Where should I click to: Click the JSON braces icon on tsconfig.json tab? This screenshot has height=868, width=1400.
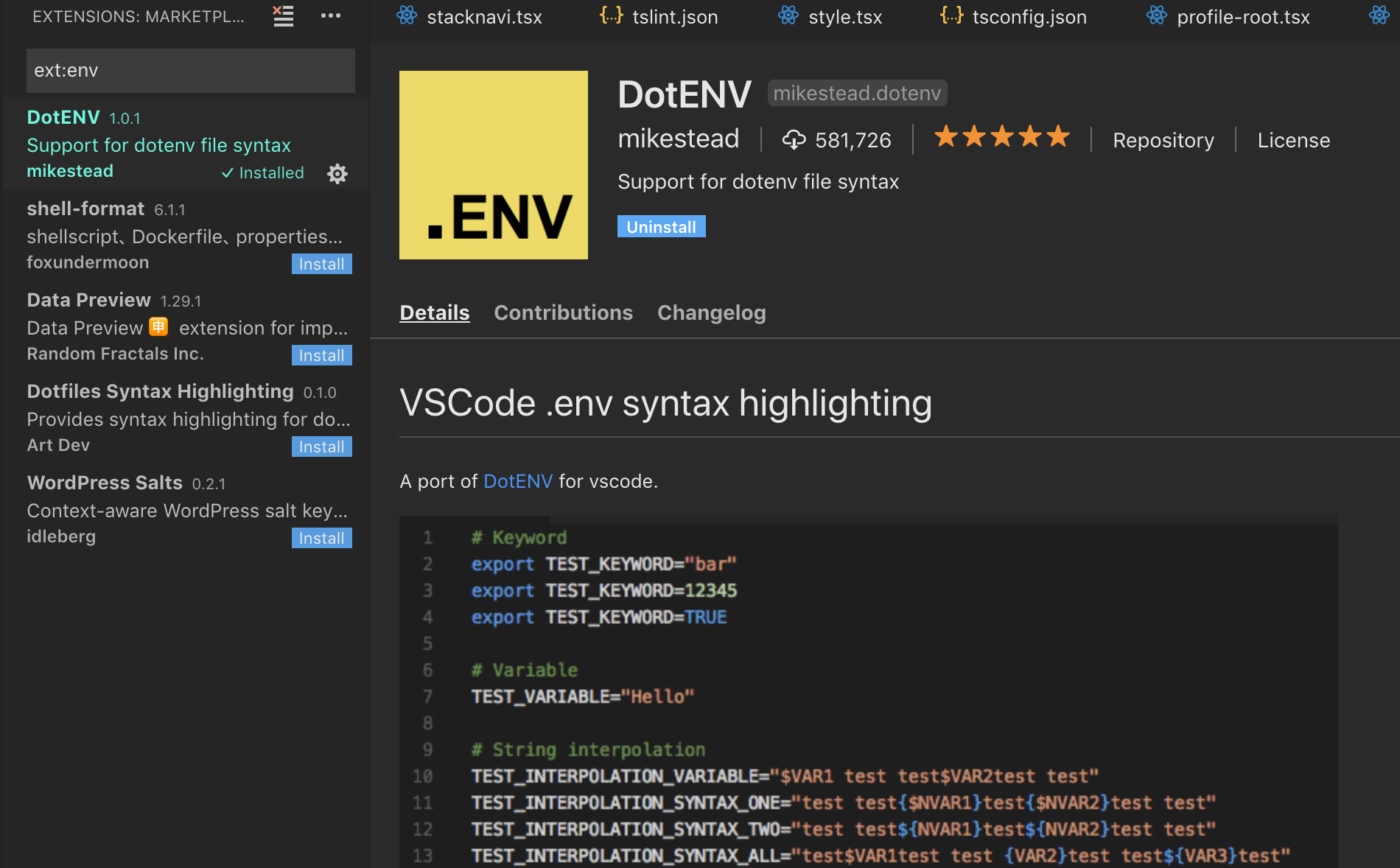pyautogui.click(x=951, y=15)
